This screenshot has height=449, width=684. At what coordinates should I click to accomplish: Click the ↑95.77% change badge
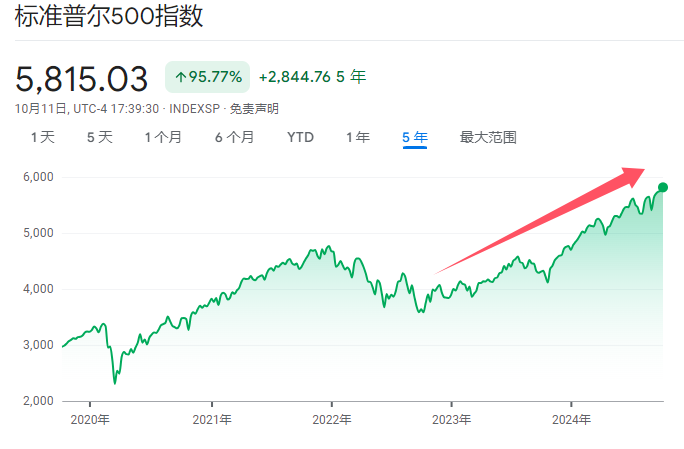[207, 77]
